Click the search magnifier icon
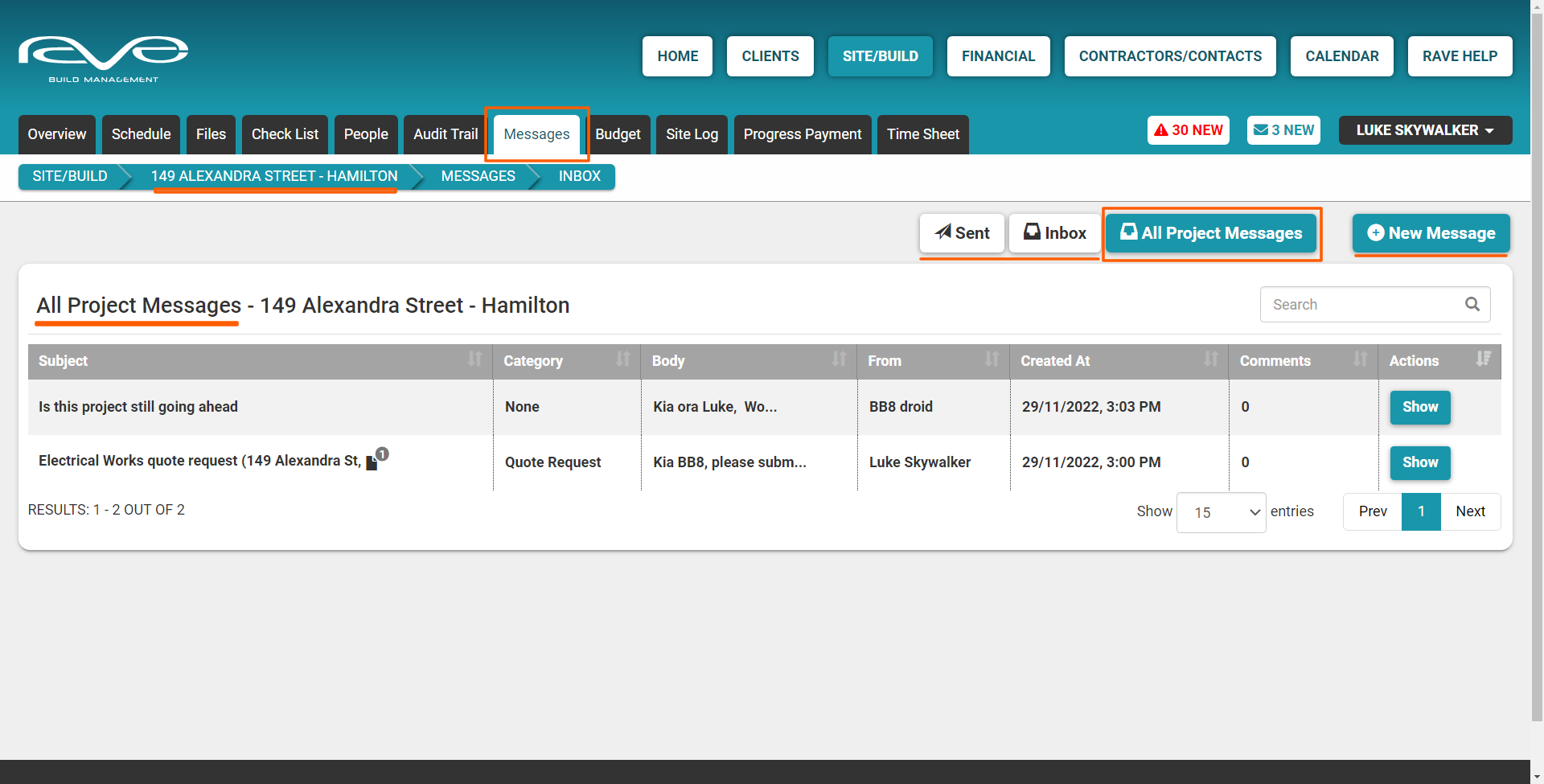Viewport: 1544px width, 784px height. click(x=1472, y=304)
